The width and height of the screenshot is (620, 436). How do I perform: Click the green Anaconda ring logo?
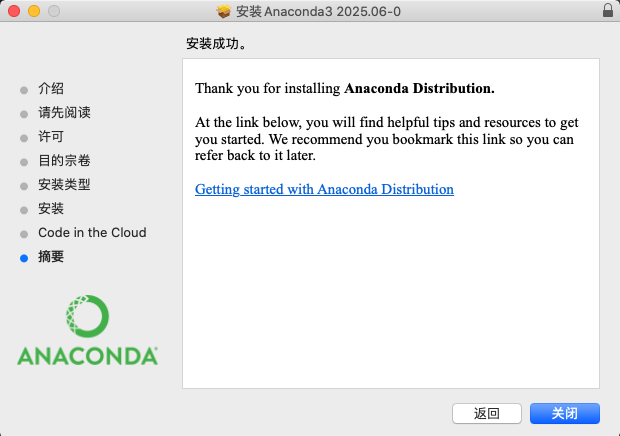pyautogui.click(x=87, y=316)
